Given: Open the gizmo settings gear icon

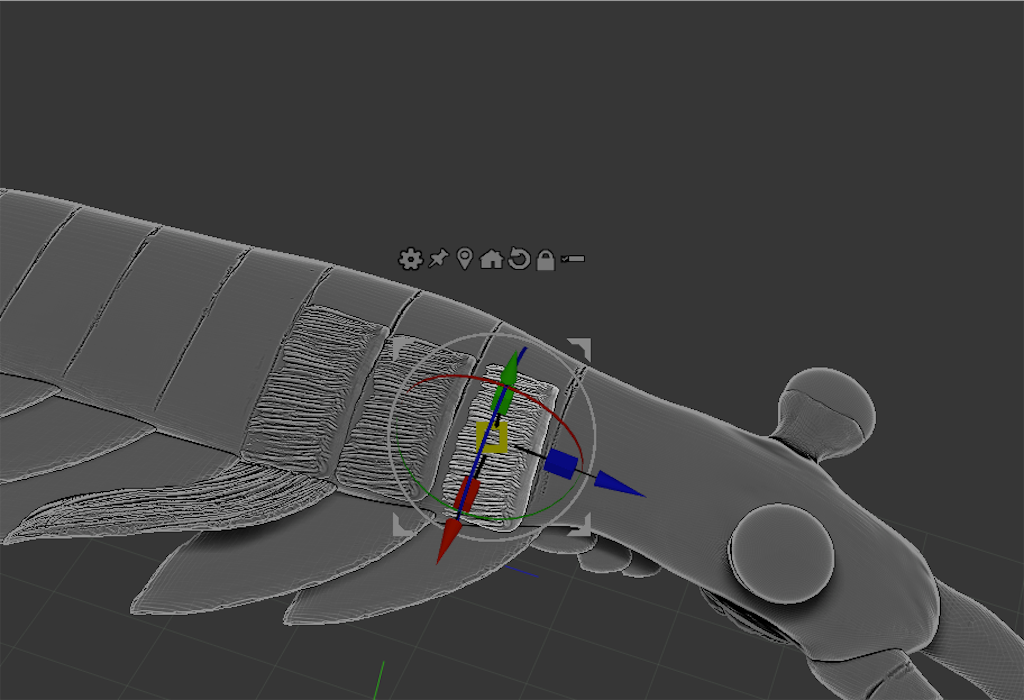Looking at the screenshot, I should (410, 258).
